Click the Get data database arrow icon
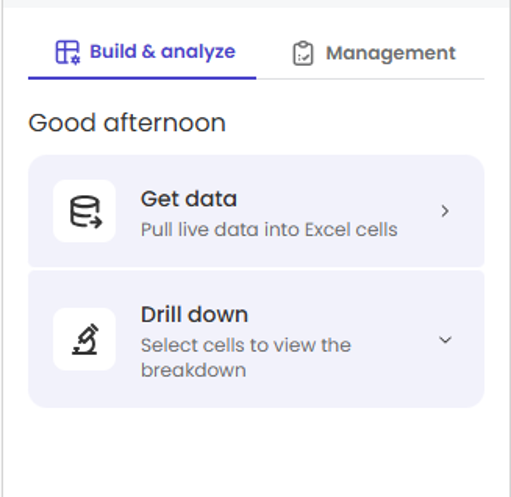The image size is (511, 497). pos(86,212)
